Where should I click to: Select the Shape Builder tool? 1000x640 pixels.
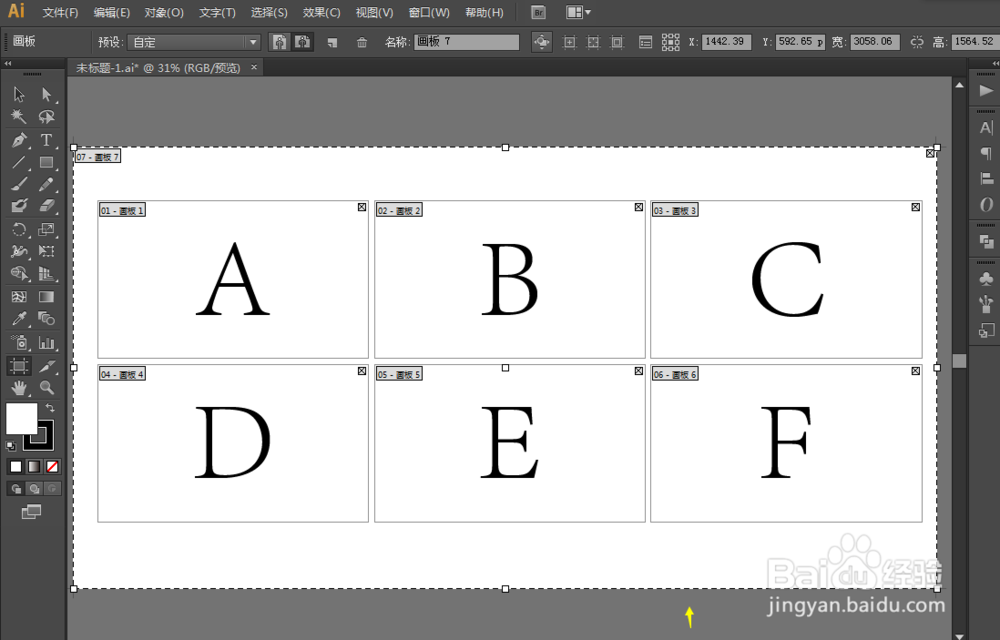coord(18,273)
